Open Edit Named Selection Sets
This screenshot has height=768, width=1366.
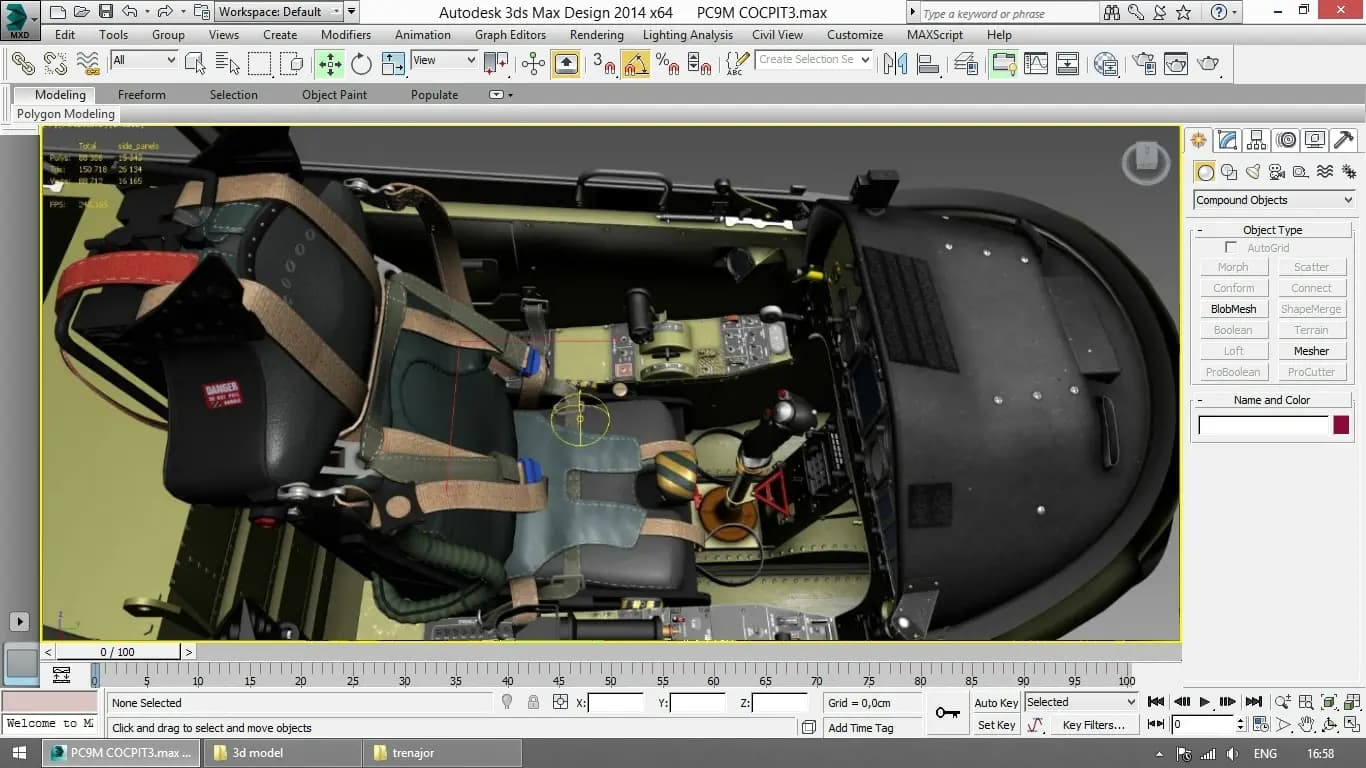(x=736, y=63)
